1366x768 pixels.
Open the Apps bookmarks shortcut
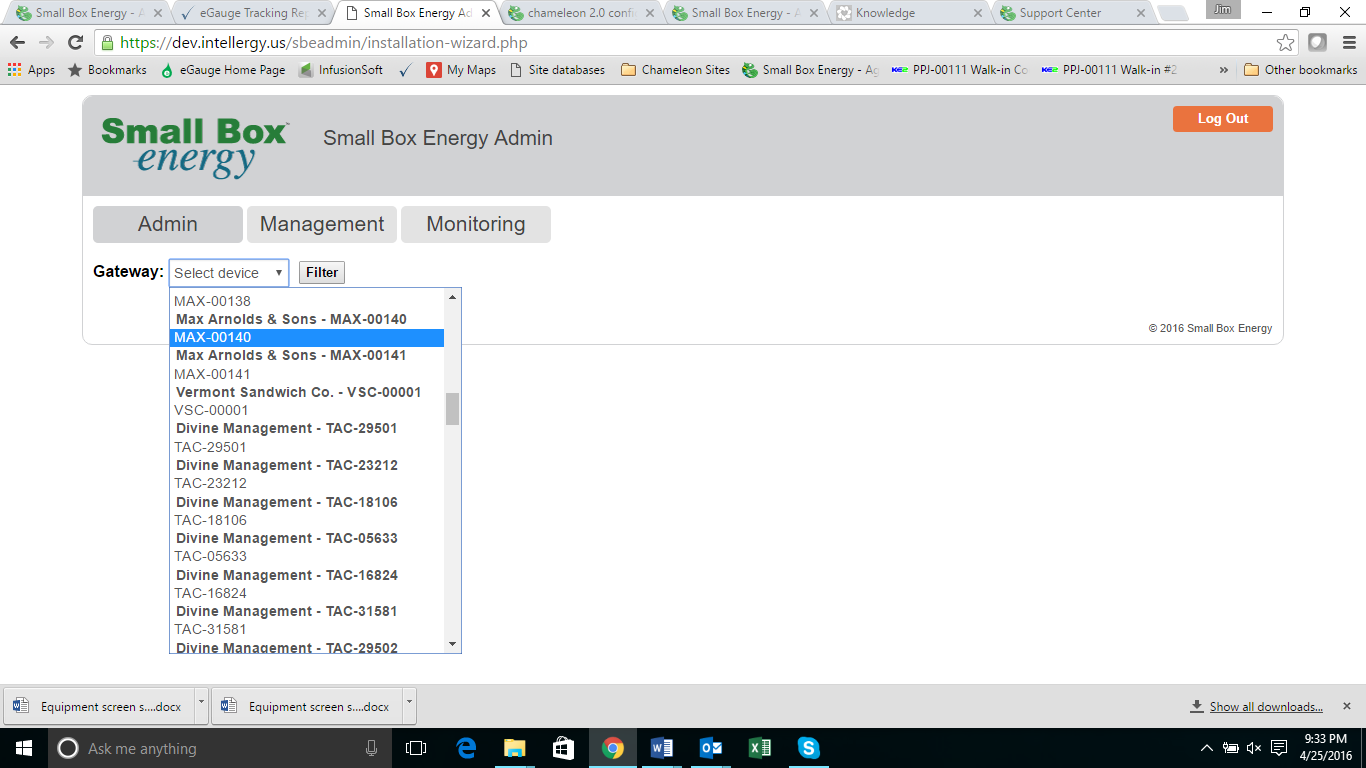(31, 70)
